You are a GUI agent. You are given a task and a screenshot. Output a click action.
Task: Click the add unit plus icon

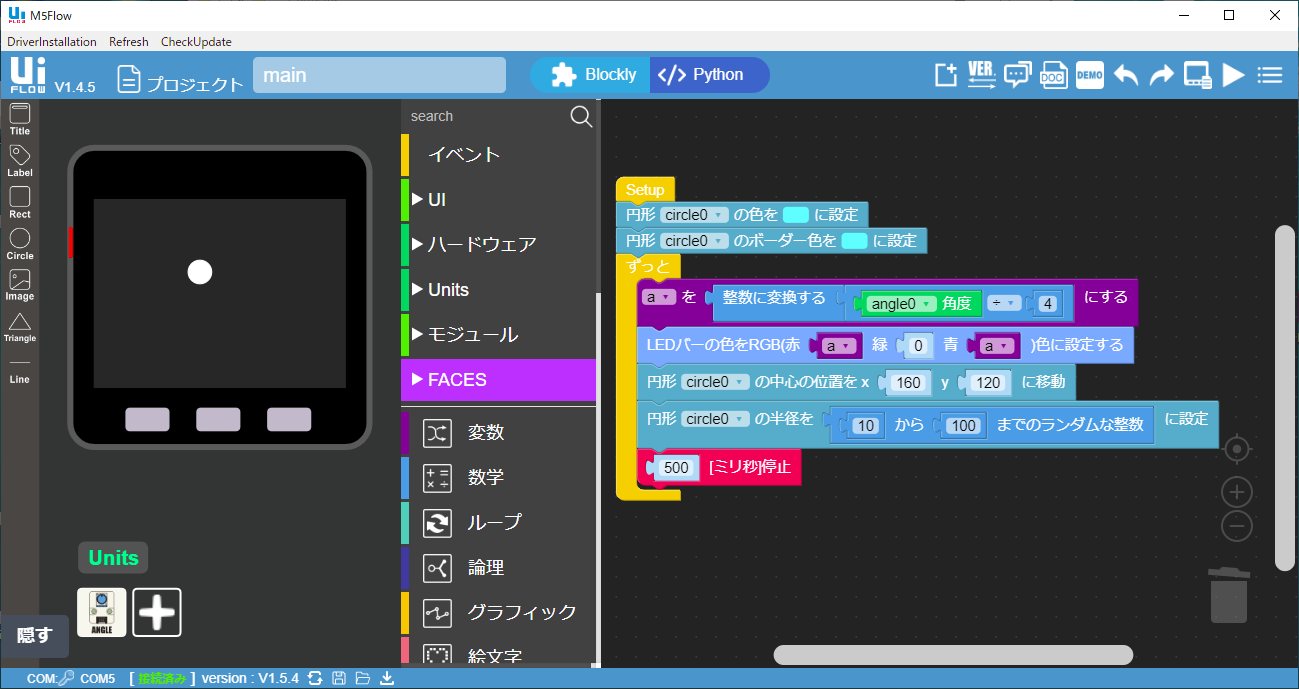(x=157, y=612)
